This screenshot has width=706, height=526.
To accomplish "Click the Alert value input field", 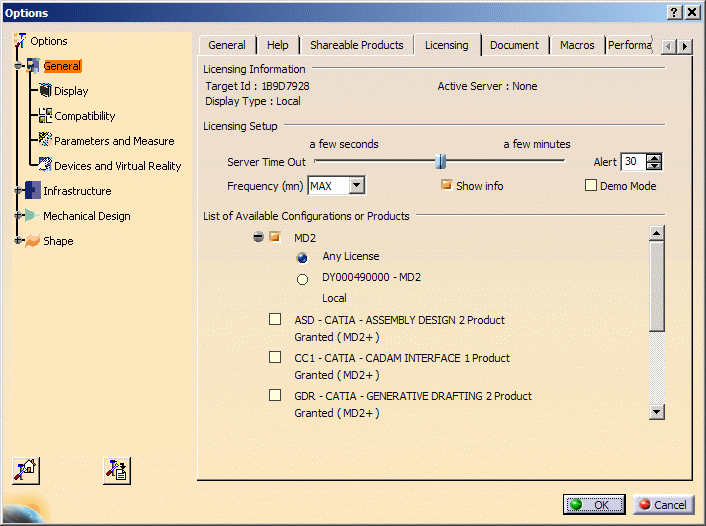I will point(634,162).
